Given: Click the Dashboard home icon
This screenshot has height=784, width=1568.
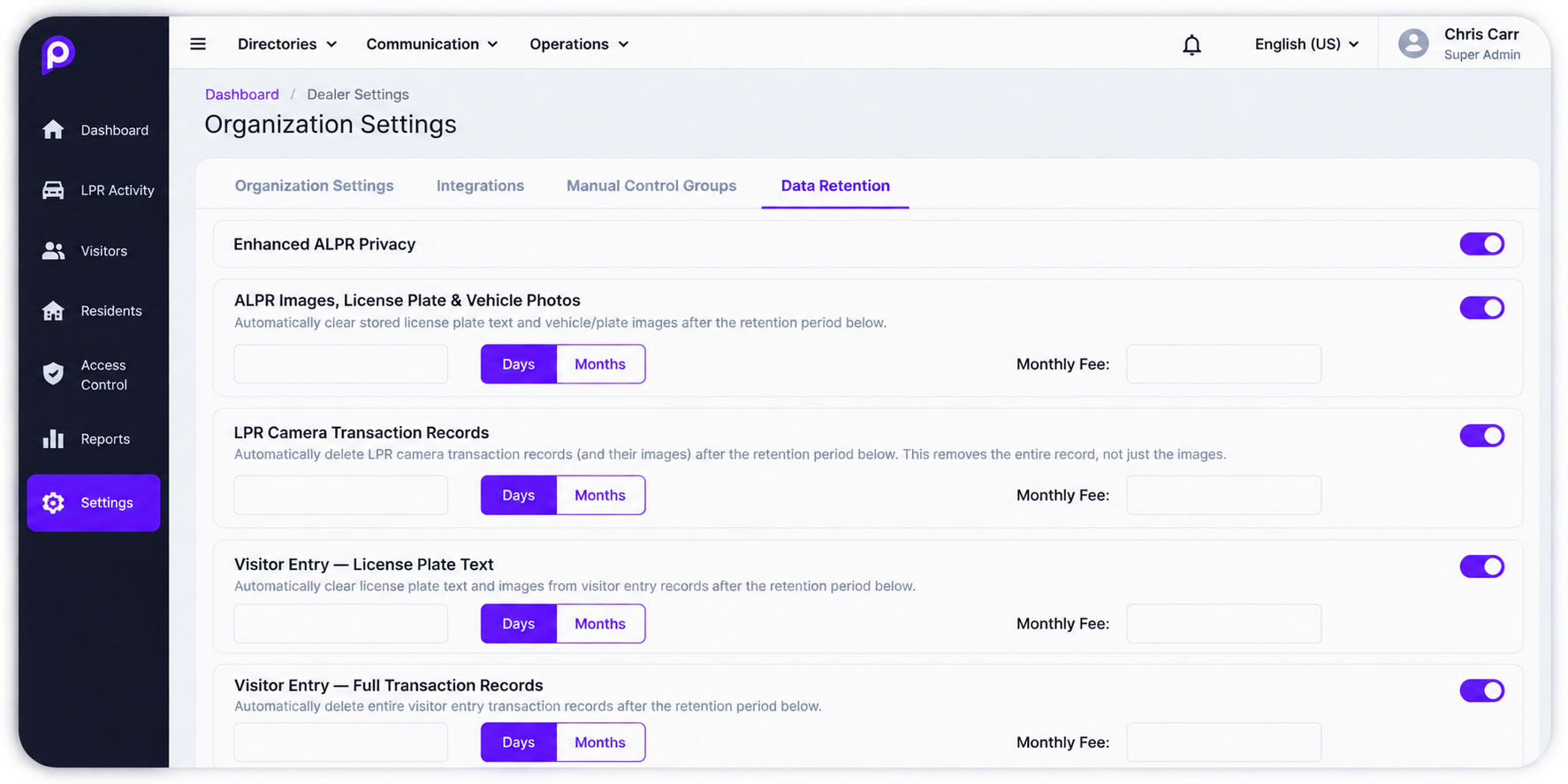Looking at the screenshot, I should 53,130.
